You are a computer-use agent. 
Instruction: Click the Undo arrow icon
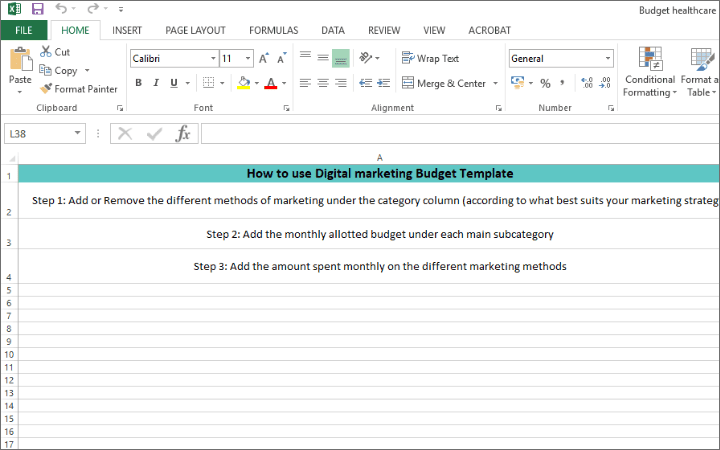[x=62, y=9]
